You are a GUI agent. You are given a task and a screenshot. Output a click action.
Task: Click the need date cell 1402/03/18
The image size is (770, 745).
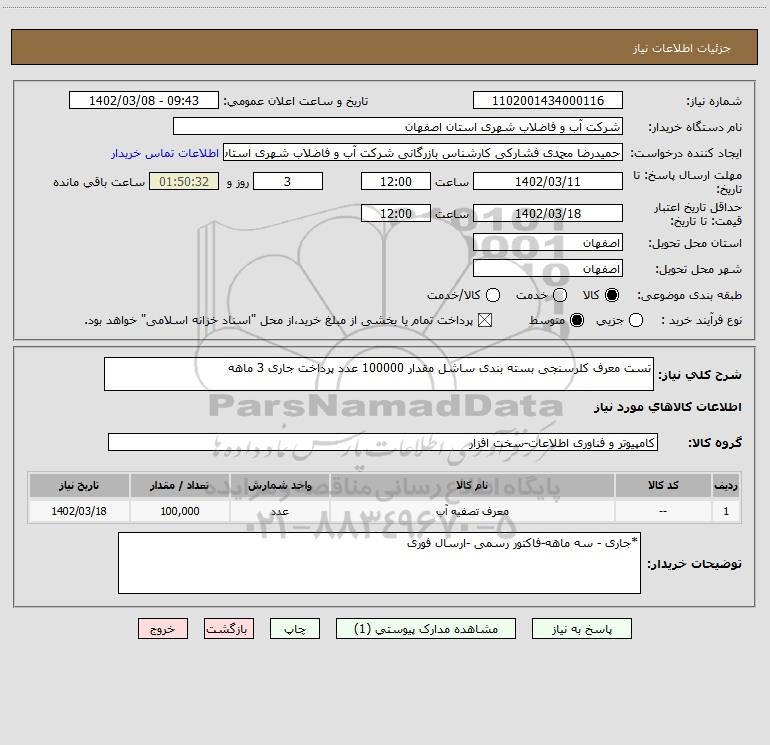coord(79,511)
